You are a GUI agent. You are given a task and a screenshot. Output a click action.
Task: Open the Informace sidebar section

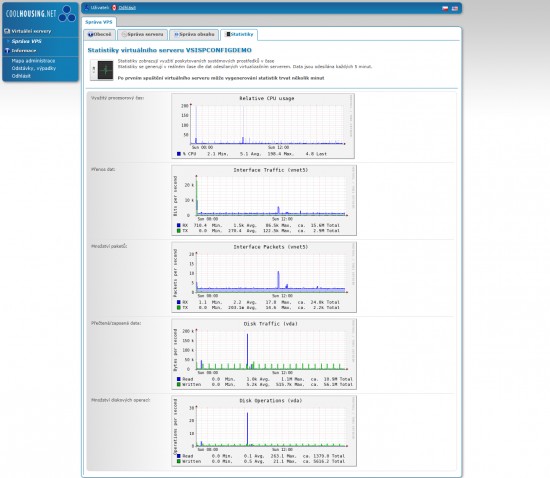click(x=24, y=51)
